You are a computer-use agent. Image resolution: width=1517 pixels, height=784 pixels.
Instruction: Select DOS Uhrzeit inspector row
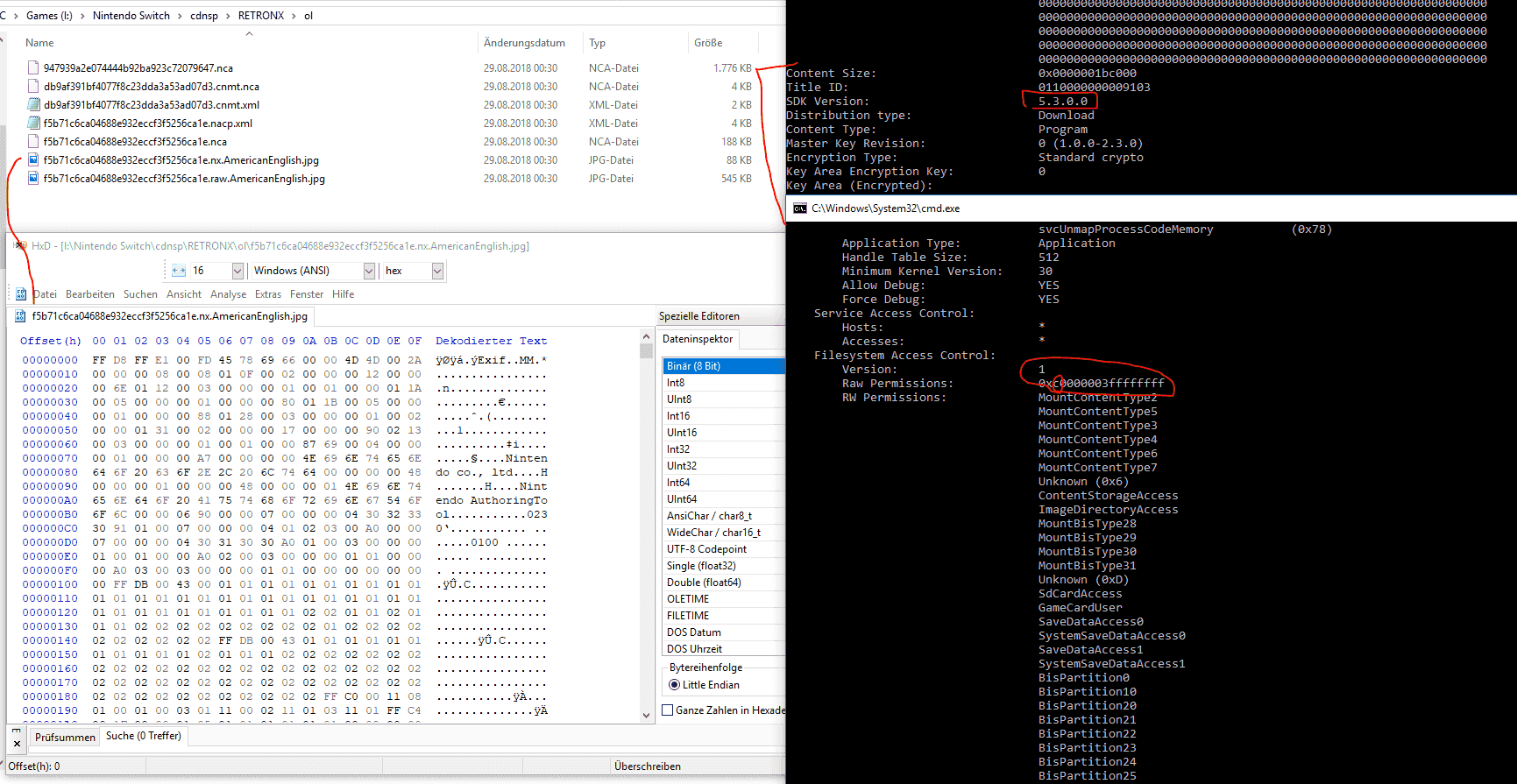click(x=724, y=649)
